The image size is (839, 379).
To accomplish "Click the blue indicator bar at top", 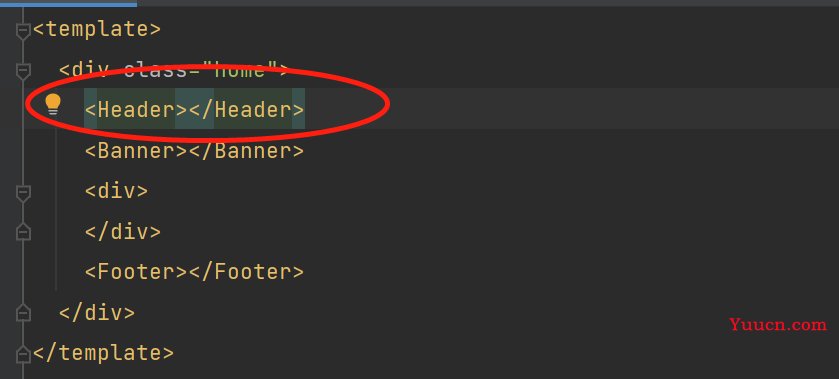I will (68, 3).
